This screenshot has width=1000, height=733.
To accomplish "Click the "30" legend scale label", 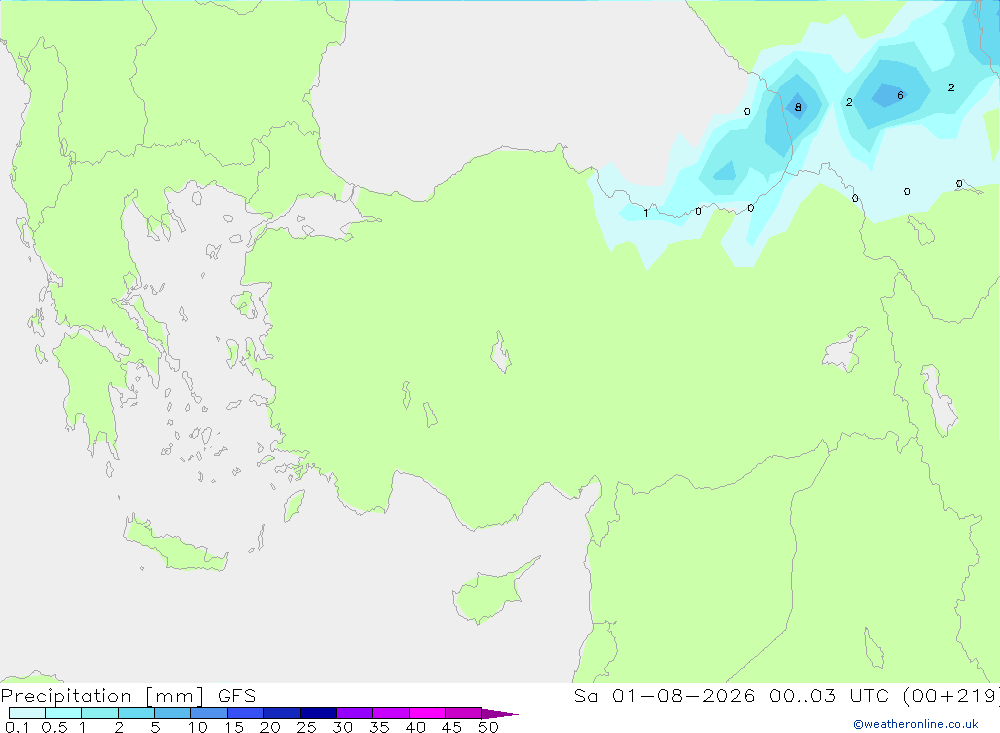I will (343, 727).
